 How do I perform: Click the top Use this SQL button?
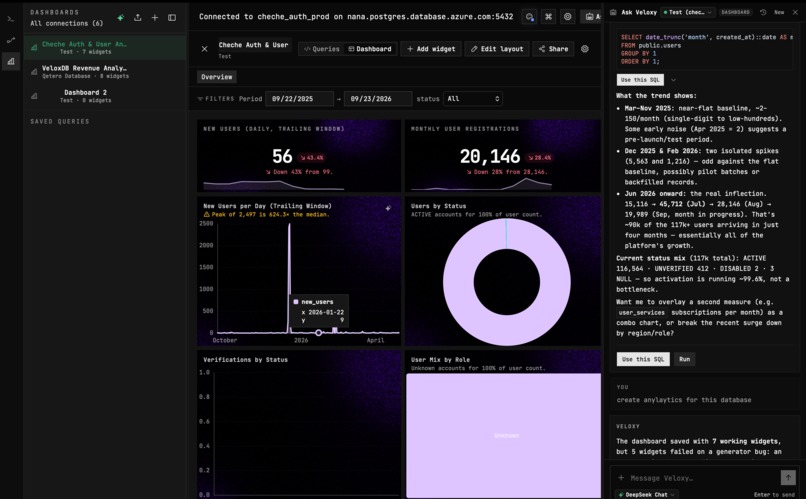[x=640, y=80]
